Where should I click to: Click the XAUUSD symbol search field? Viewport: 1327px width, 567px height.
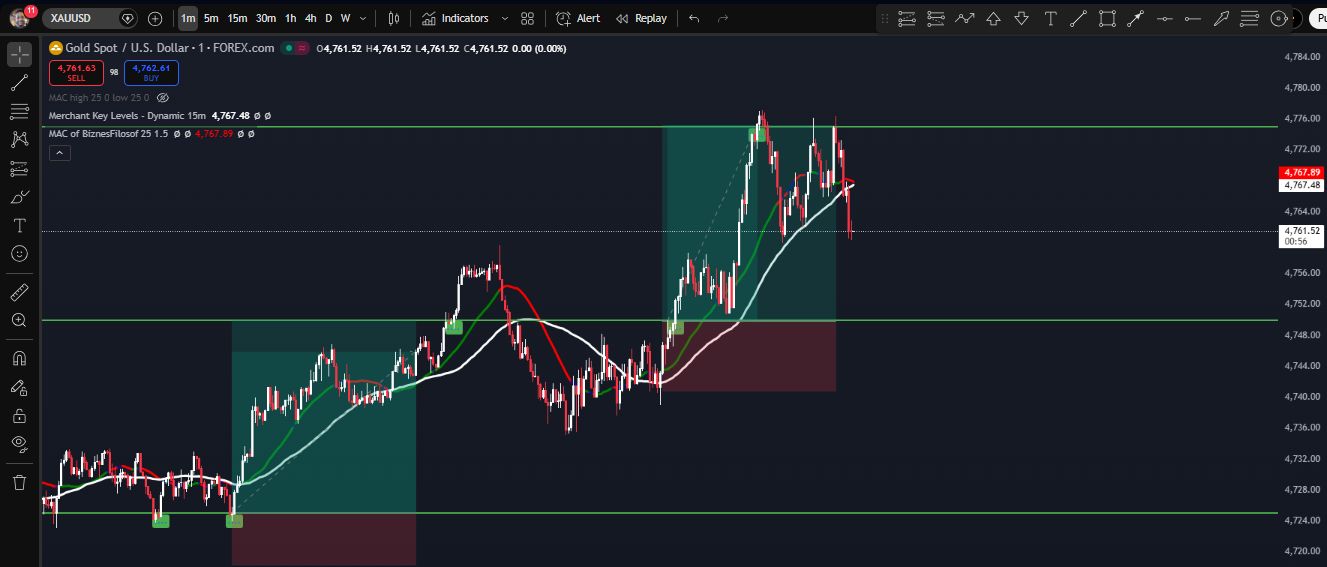pyautogui.click(x=80, y=18)
